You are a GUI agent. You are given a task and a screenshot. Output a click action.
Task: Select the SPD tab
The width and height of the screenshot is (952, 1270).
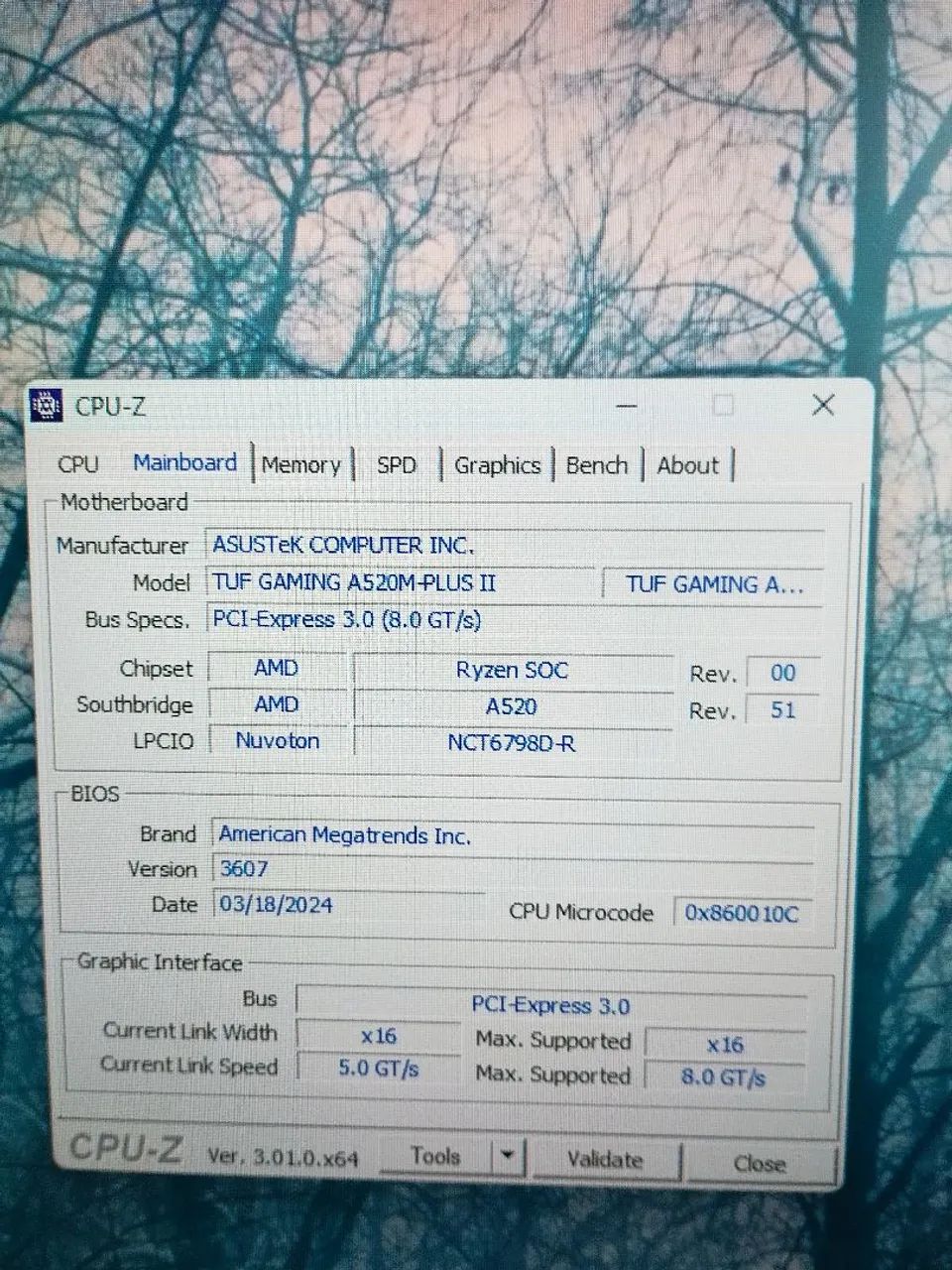click(x=397, y=464)
